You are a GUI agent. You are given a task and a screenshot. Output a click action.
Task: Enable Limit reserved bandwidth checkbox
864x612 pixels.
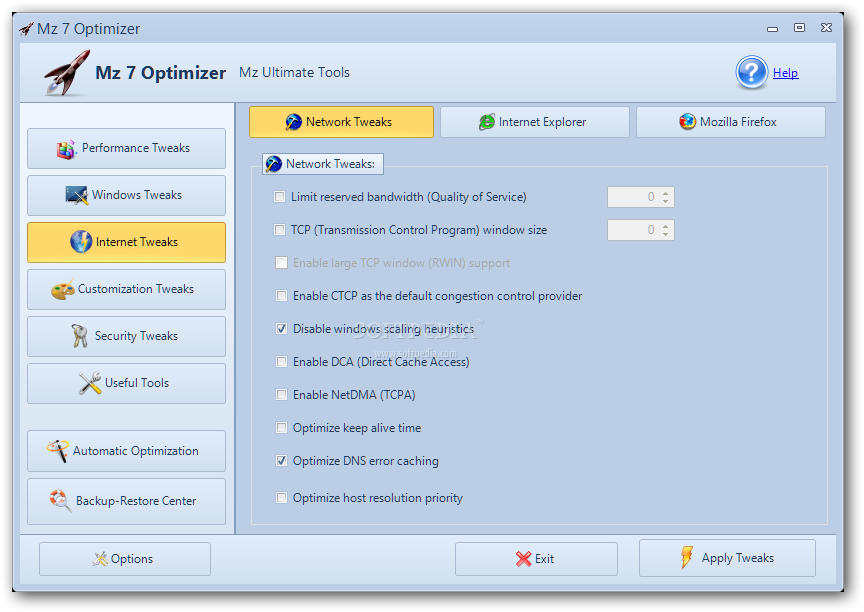tap(280, 197)
